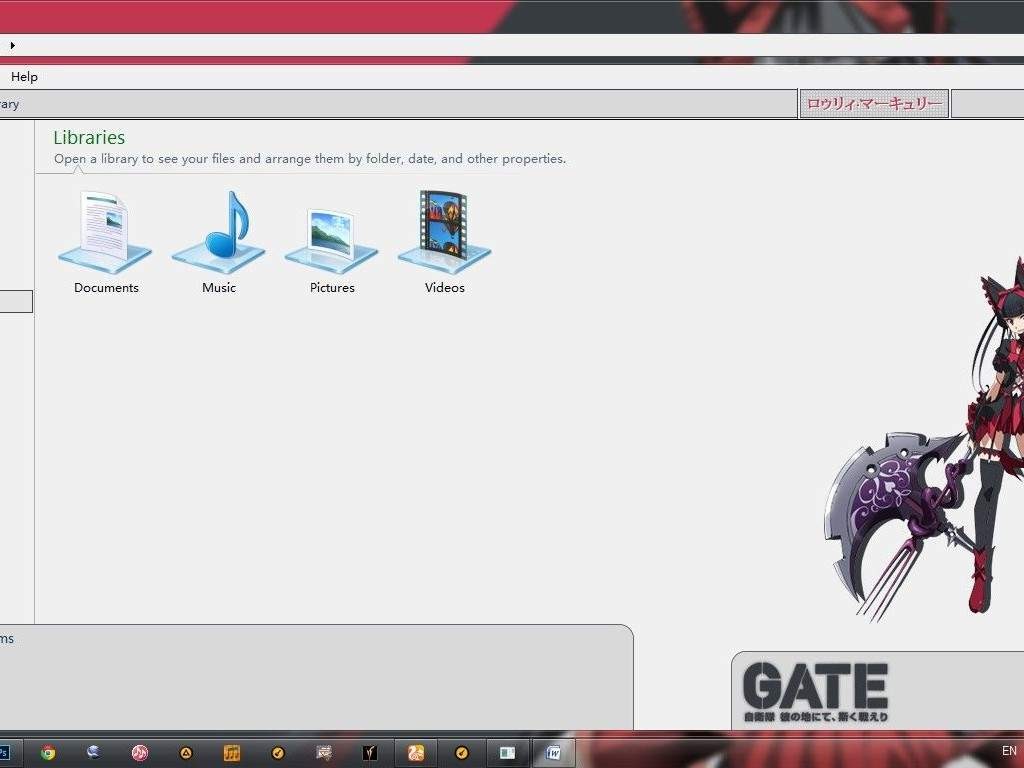Open iTunes from the taskbar
The width and height of the screenshot is (1024, 768).
[140, 752]
